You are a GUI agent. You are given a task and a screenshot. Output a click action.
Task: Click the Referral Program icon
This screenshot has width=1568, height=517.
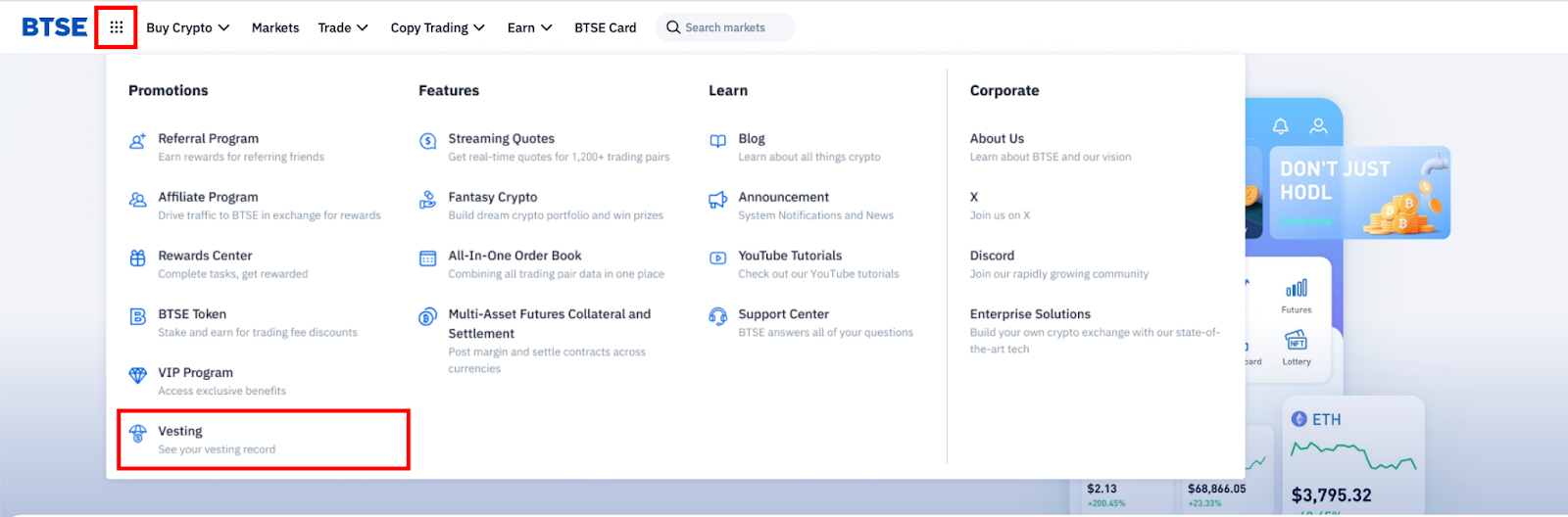click(138, 141)
